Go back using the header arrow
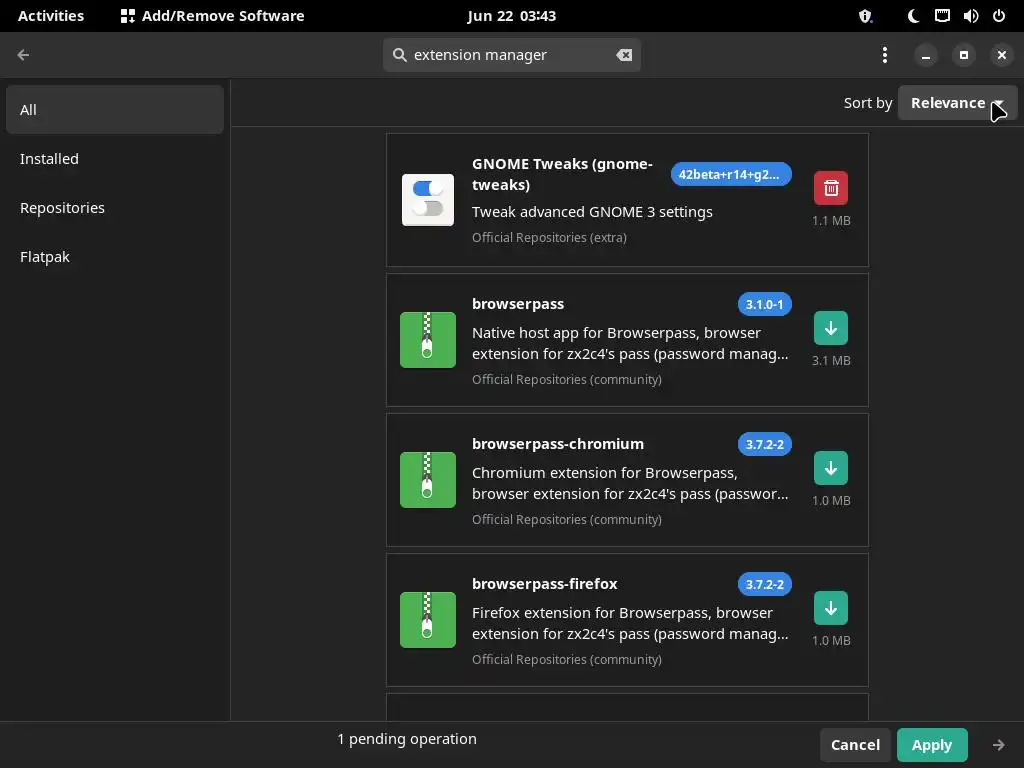Image resolution: width=1024 pixels, height=768 pixels. 24,55
